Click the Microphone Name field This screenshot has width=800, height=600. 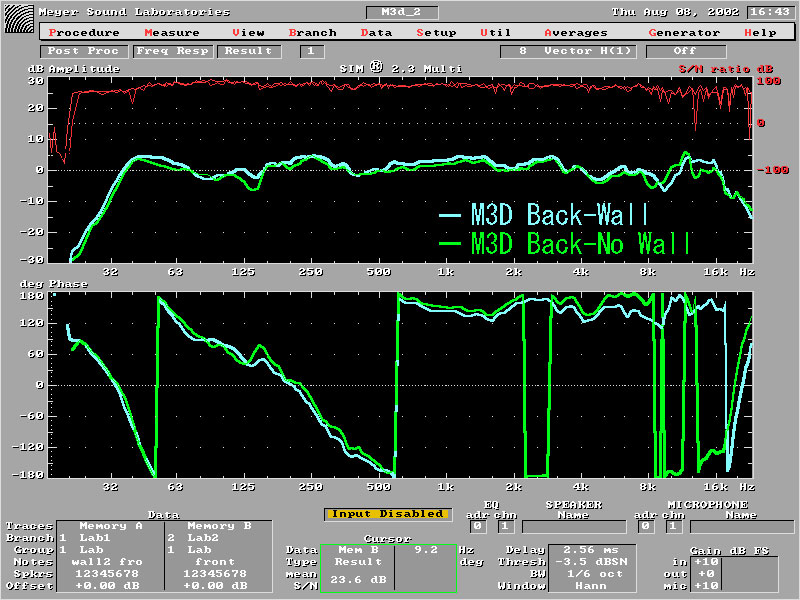[x=742, y=527]
